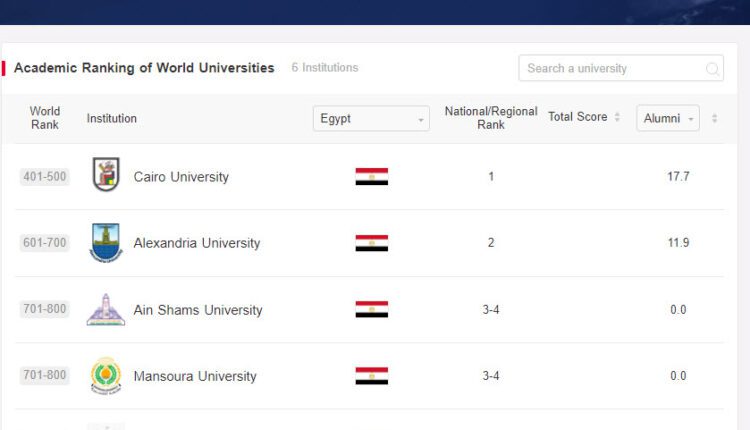The height and width of the screenshot is (430, 750).
Task: Click the 601-700 world rank badge
Action: tap(44, 243)
